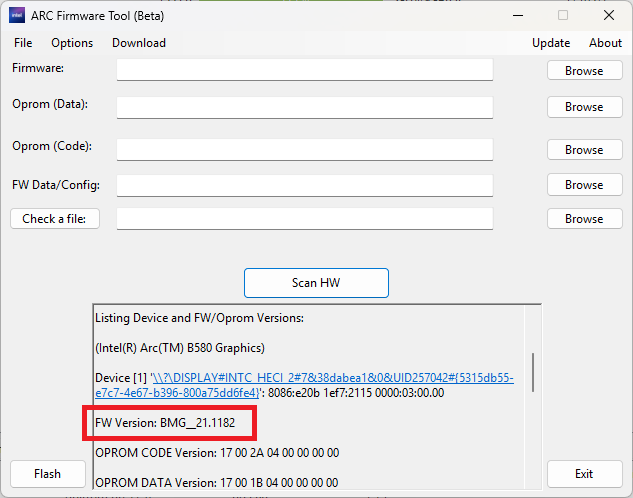Click the Scan HW button
The width and height of the screenshot is (633, 498).
click(x=316, y=283)
